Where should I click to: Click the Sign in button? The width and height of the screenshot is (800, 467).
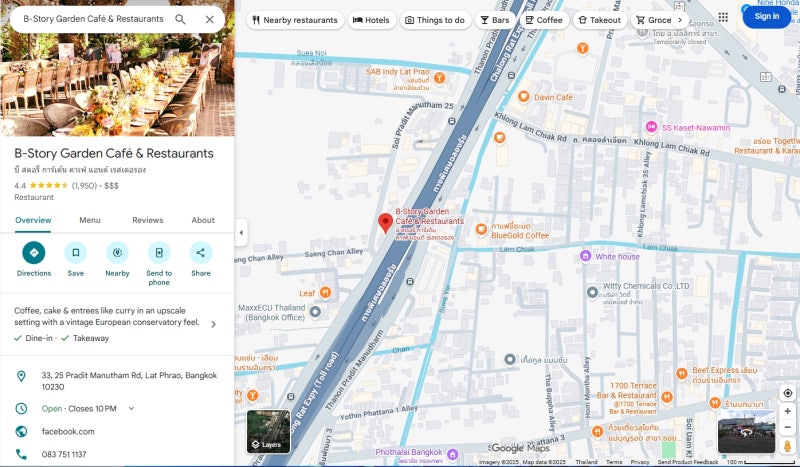767,16
